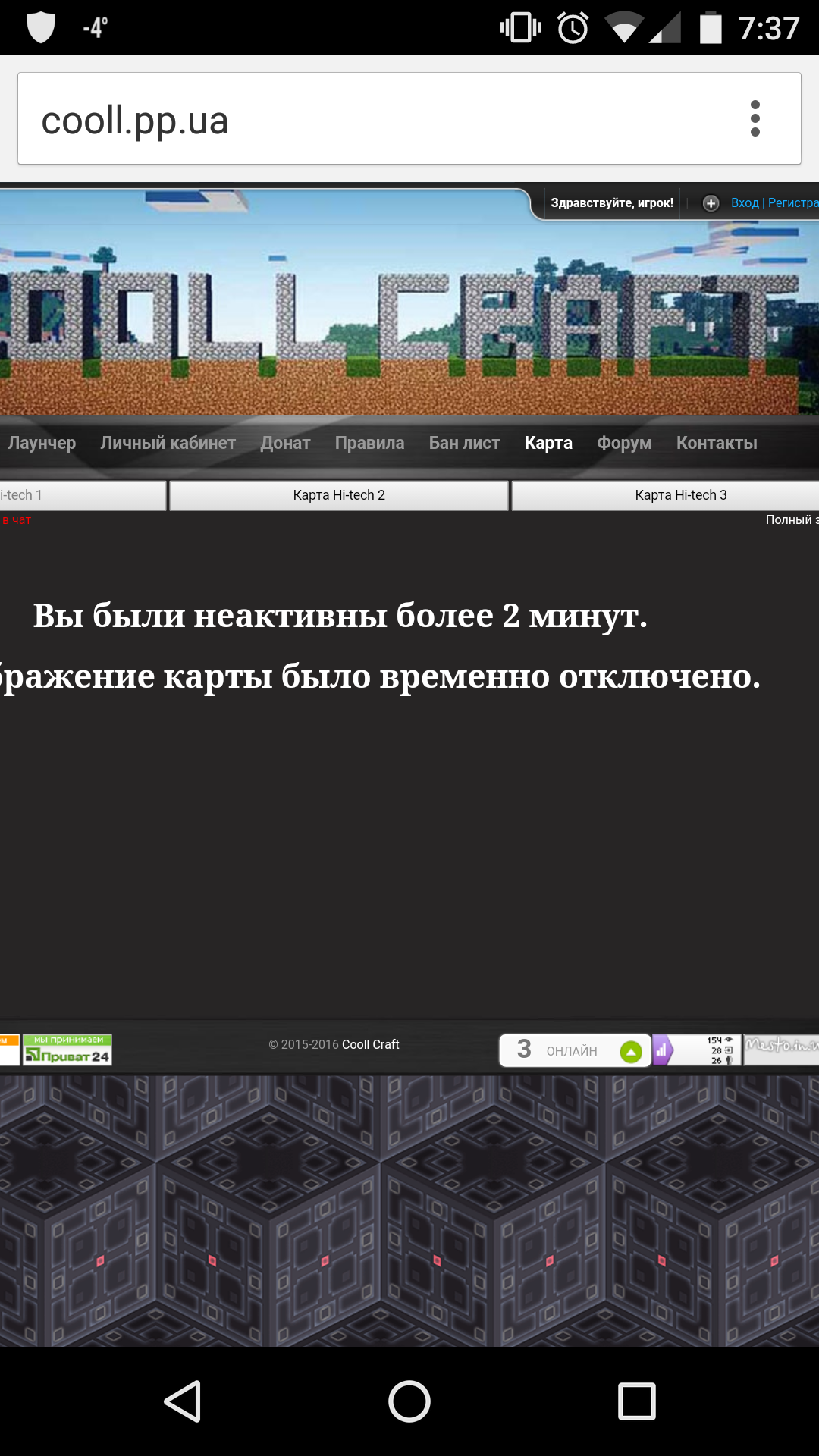Go to Личный кабинет page
Image resolution: width=819 pixels, height=1456 pixels.
pyautogui.click(x=168, y=443)
